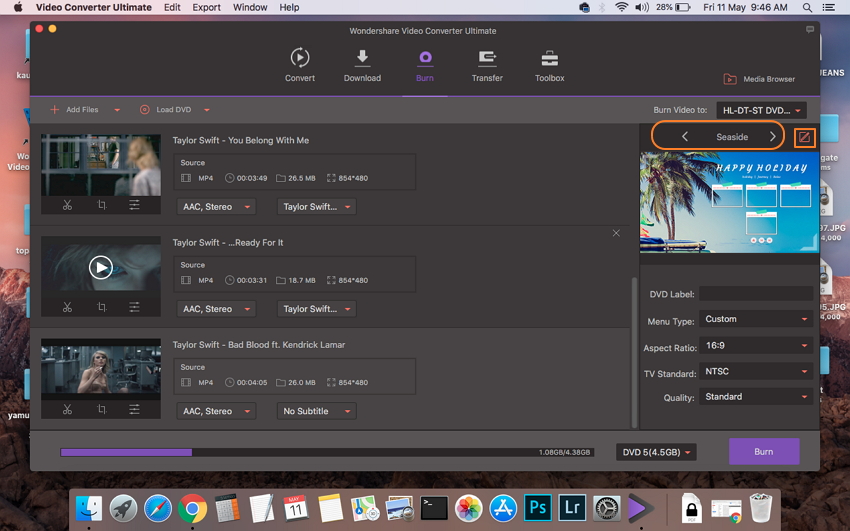Go to next DVD menu template
850x531 pixels.
pos(773,137)
